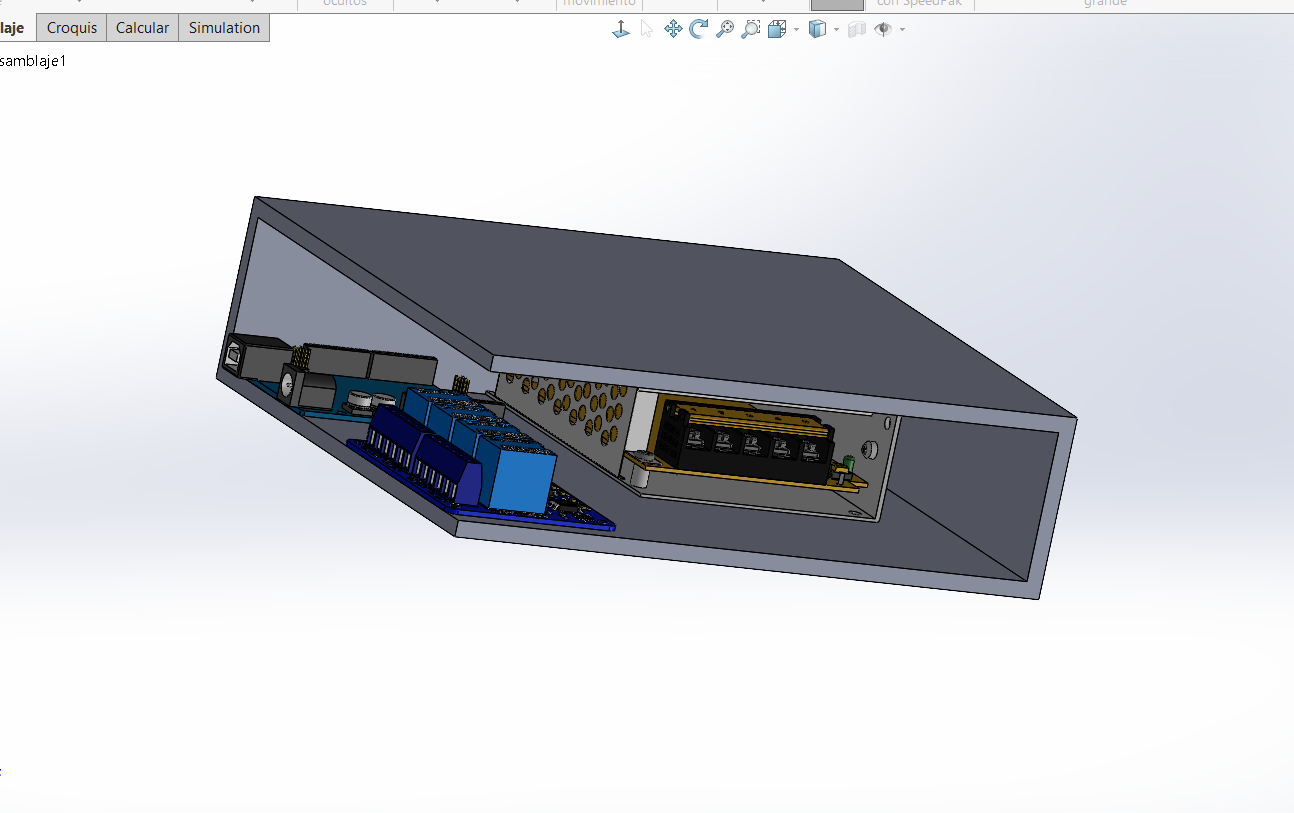Activate the Pan view tool
1294x813 pixels.
673,29
